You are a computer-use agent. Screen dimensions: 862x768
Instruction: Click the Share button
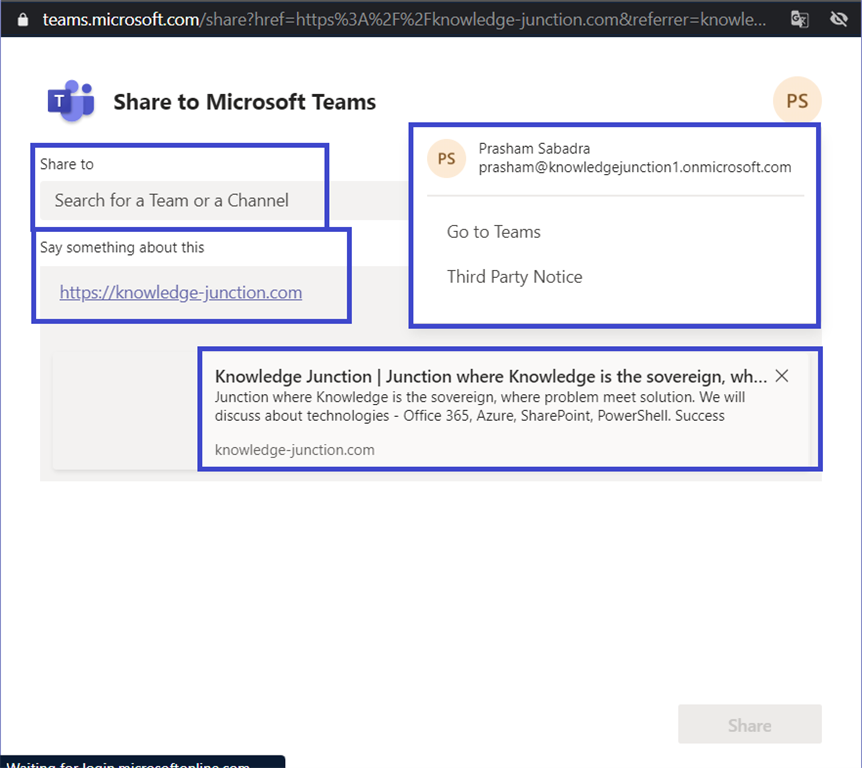coord(749,725)
